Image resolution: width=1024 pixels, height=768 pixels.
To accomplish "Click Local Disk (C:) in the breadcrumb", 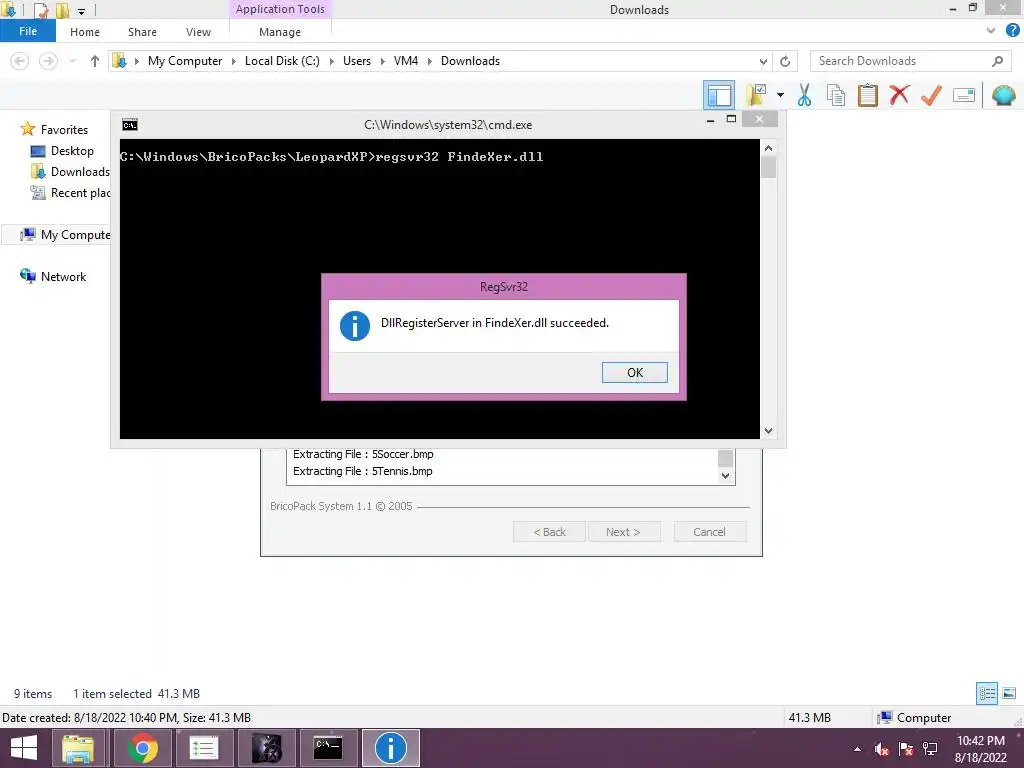I will pyautogui.click(x=282, y=61).
